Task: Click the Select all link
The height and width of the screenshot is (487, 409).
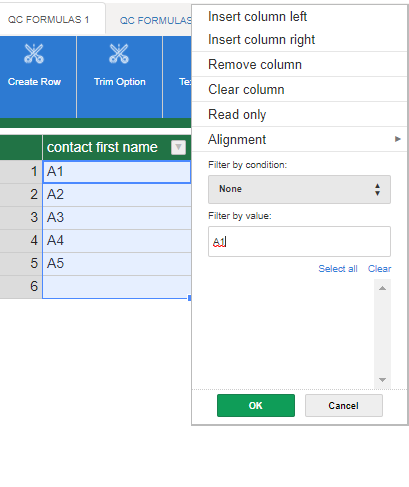Action: [338, 269]
